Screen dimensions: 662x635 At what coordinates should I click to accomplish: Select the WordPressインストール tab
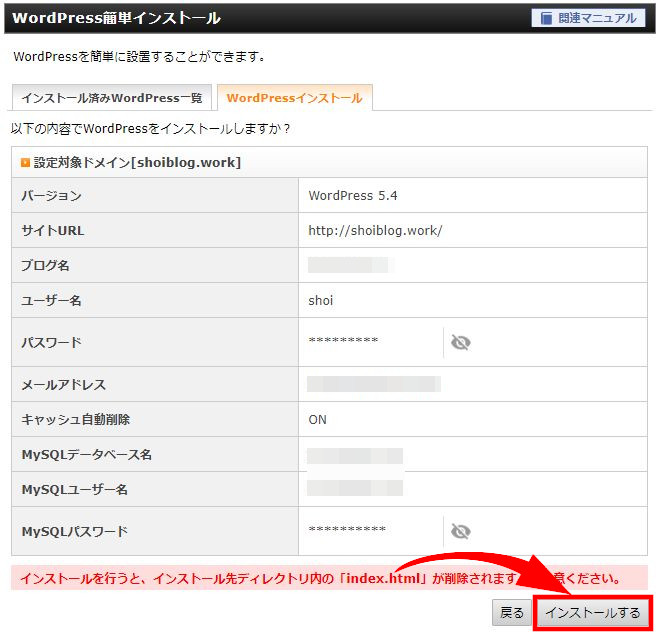click(295, 98)
